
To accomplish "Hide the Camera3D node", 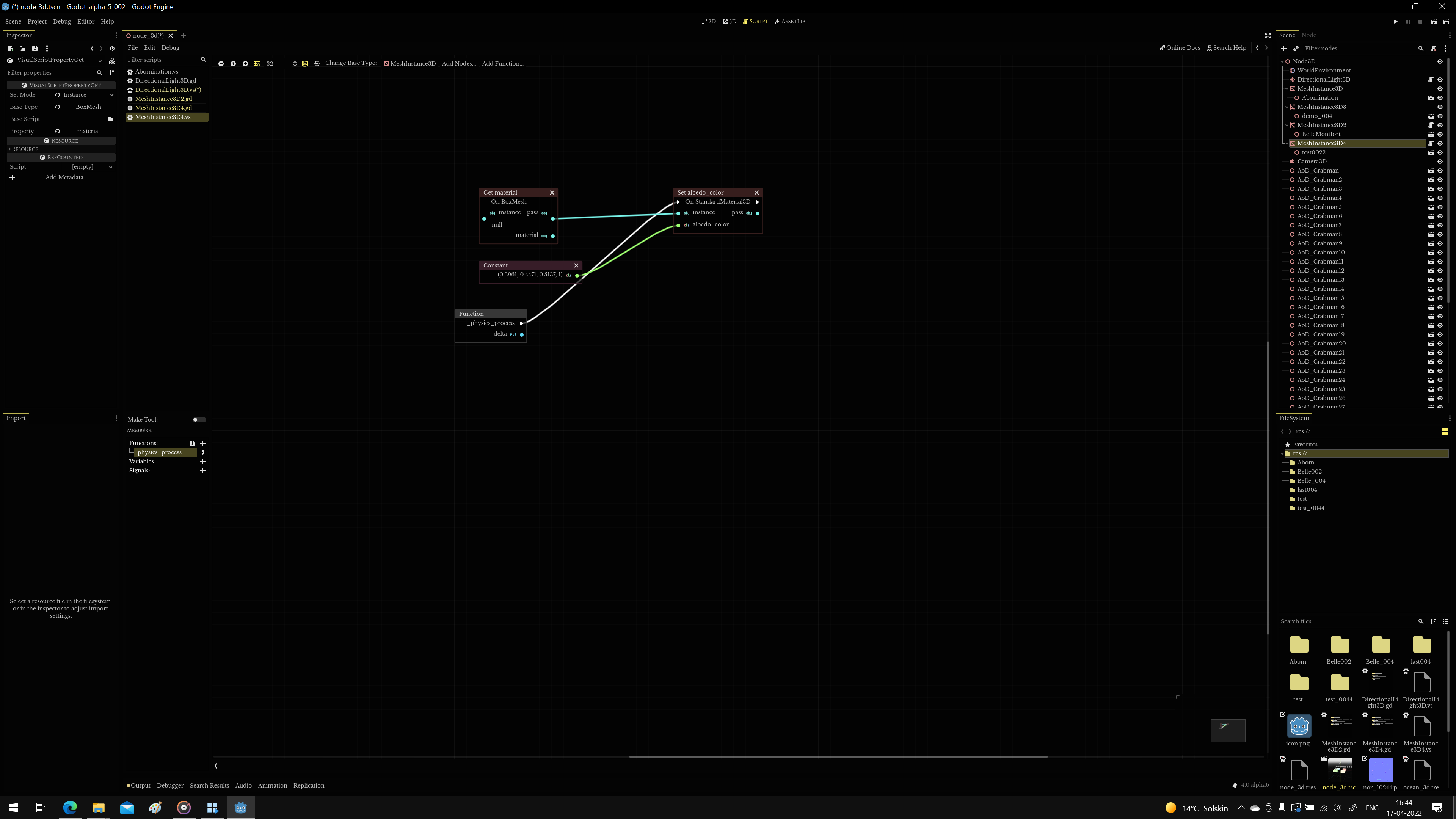I will (1440, 161).
